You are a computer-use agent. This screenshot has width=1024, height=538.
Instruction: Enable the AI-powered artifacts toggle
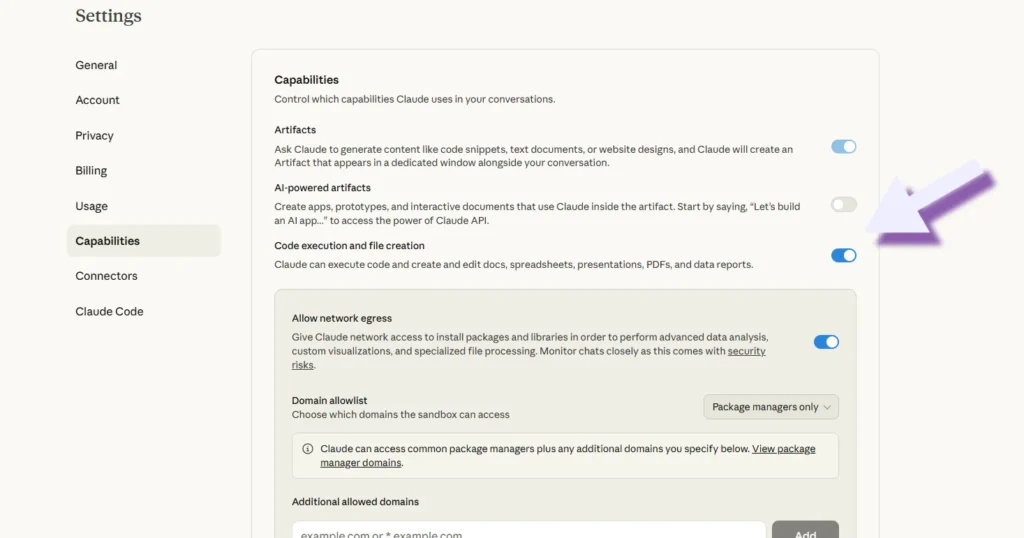(x=843, y=204)
